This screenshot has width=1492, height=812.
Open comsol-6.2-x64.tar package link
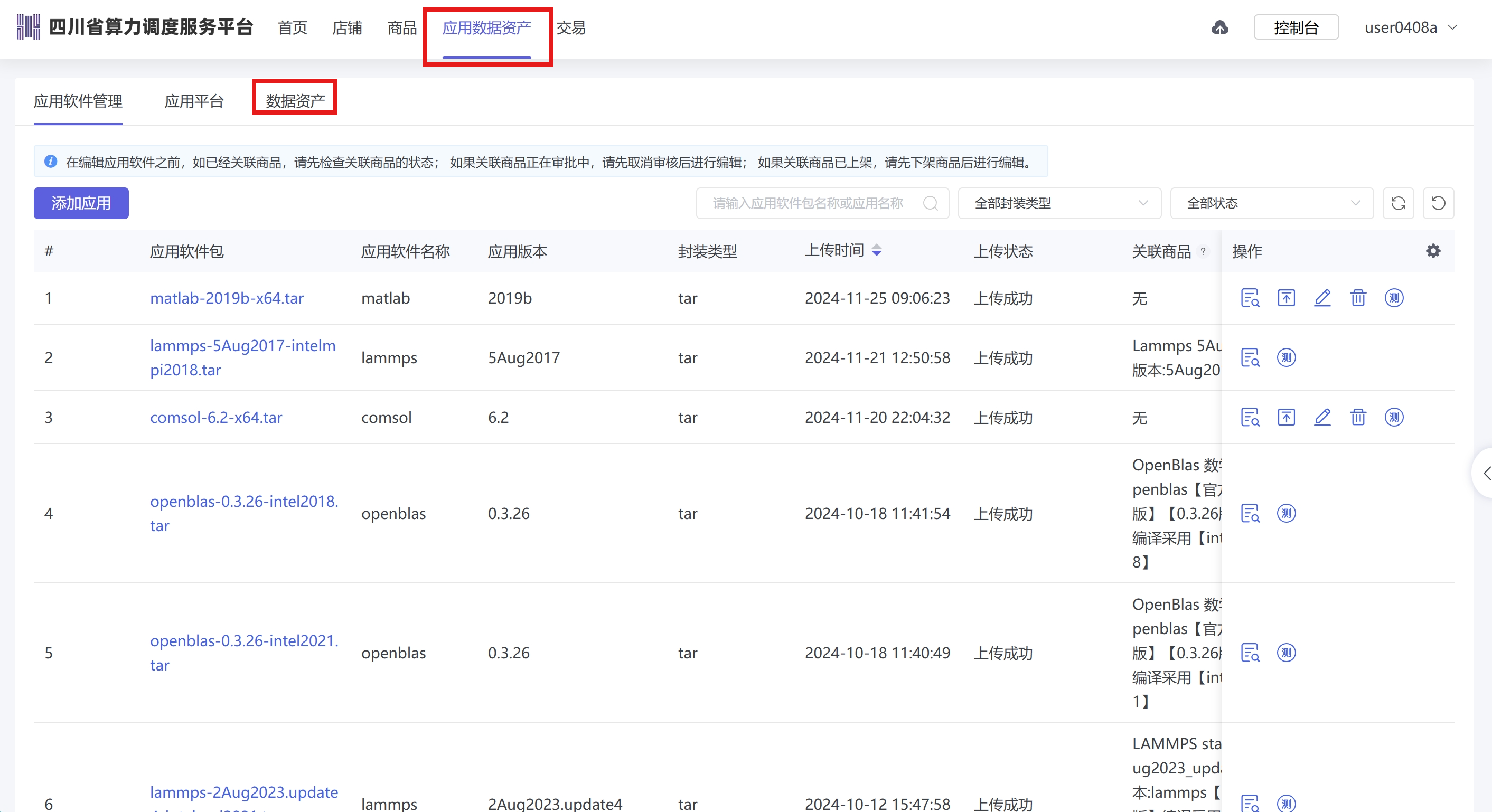click(216, 417)
